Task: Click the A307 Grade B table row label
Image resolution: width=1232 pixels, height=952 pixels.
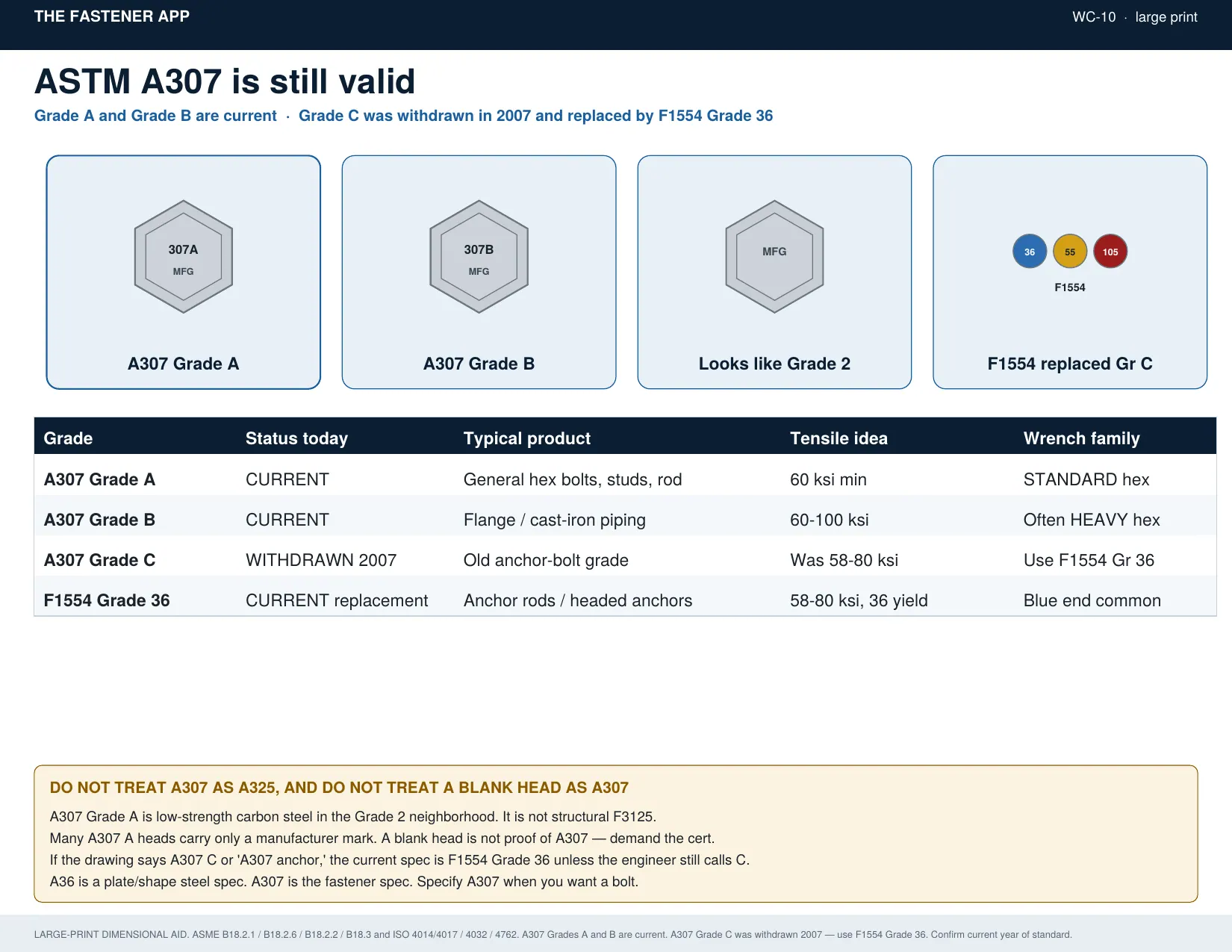Action: coord(99,520)
